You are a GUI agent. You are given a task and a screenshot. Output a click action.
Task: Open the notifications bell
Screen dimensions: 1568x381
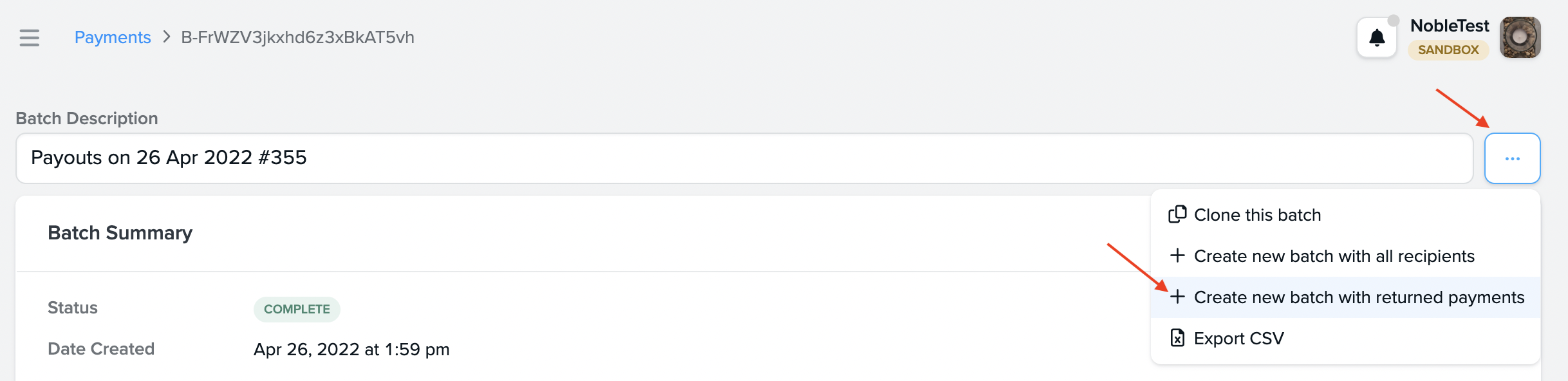(x=1377, y=38)
